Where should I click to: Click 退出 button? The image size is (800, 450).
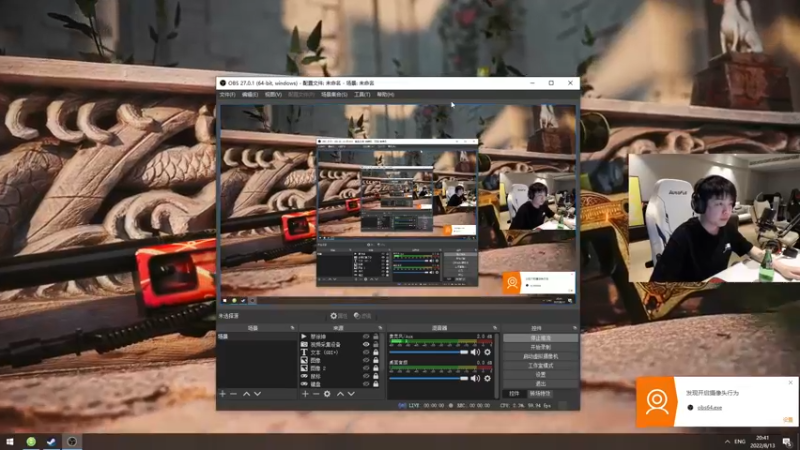(x=540, y=384)
